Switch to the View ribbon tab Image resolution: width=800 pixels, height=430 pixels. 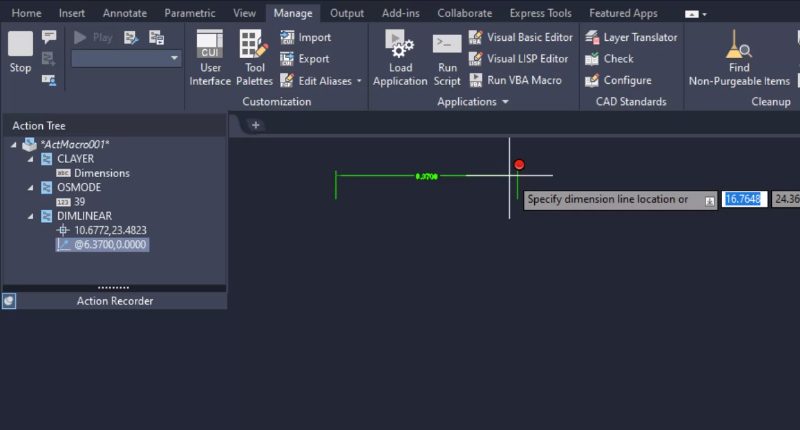tap(244, 13)
